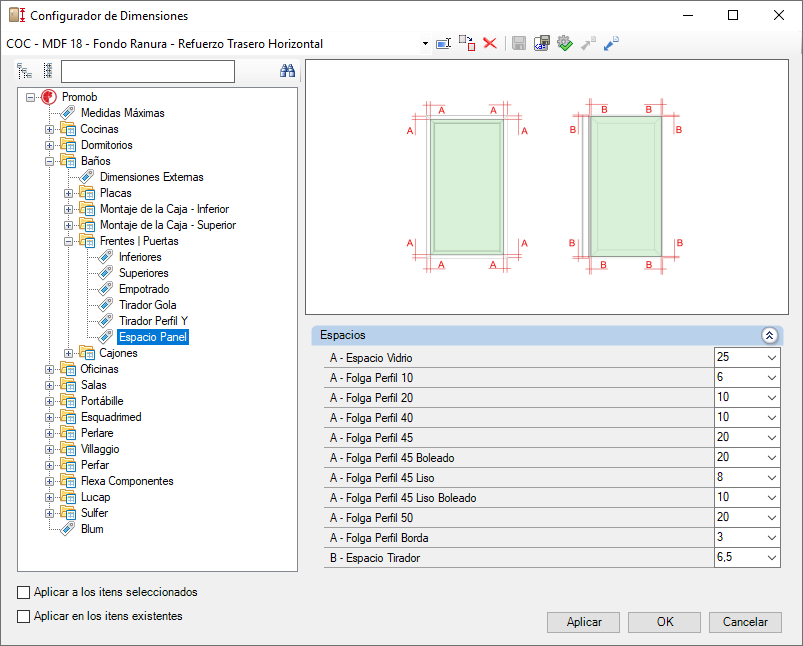Click the tag icon beside Tirador Gola
The image size is (803, 646).
click(x=105, y=305)
